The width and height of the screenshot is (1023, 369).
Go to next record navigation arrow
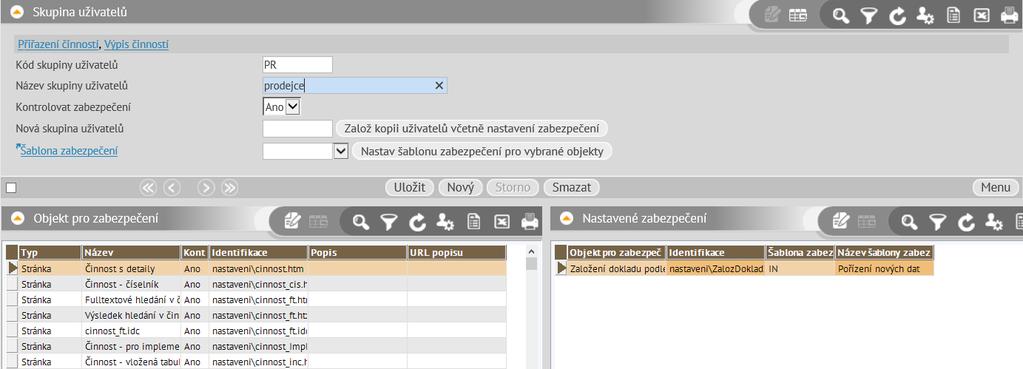coord(206,188)
